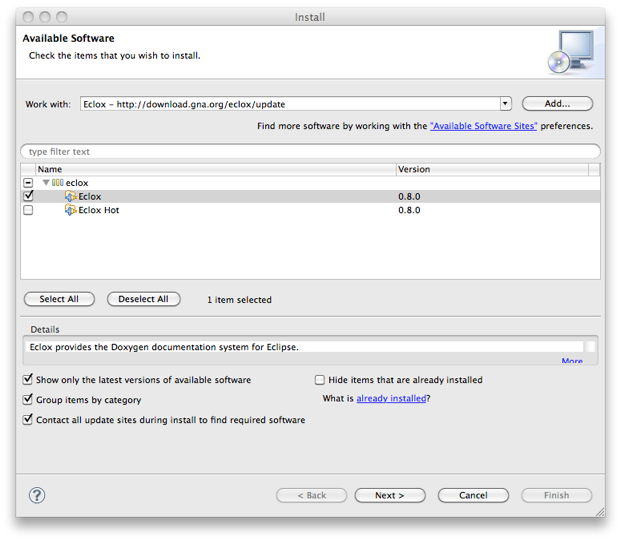Click the Cancel button
621x541 pixels.
click(x=473, y=495)
